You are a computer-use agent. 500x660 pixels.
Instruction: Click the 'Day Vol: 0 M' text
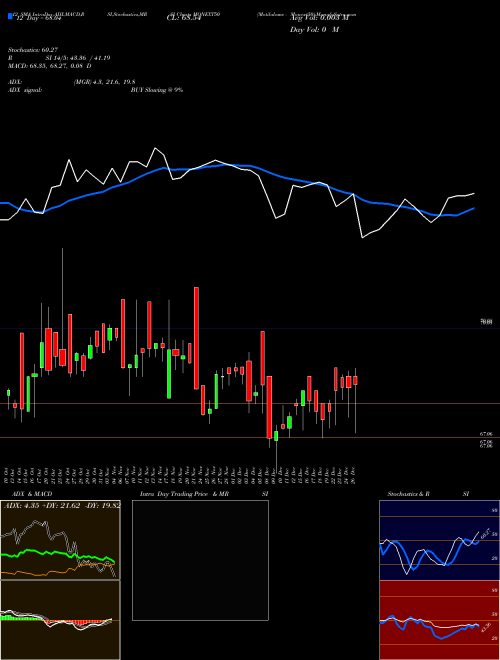point(314,30)
